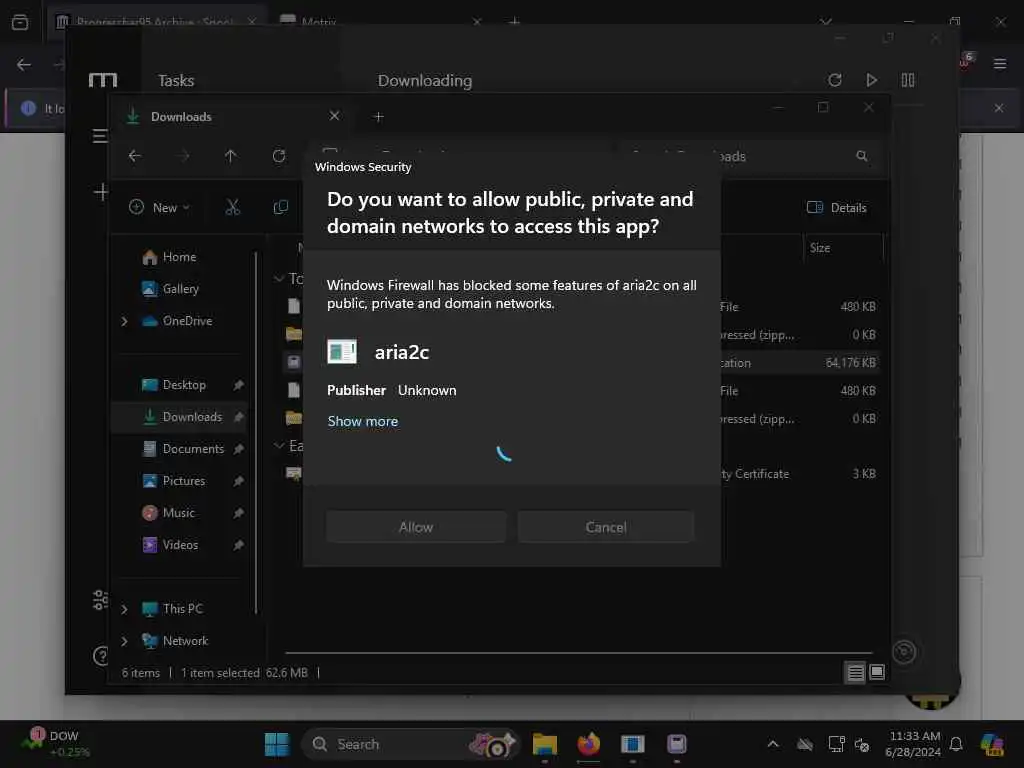Switch to details list view icon
The image size is (1024, 768).
coord(855,672)
